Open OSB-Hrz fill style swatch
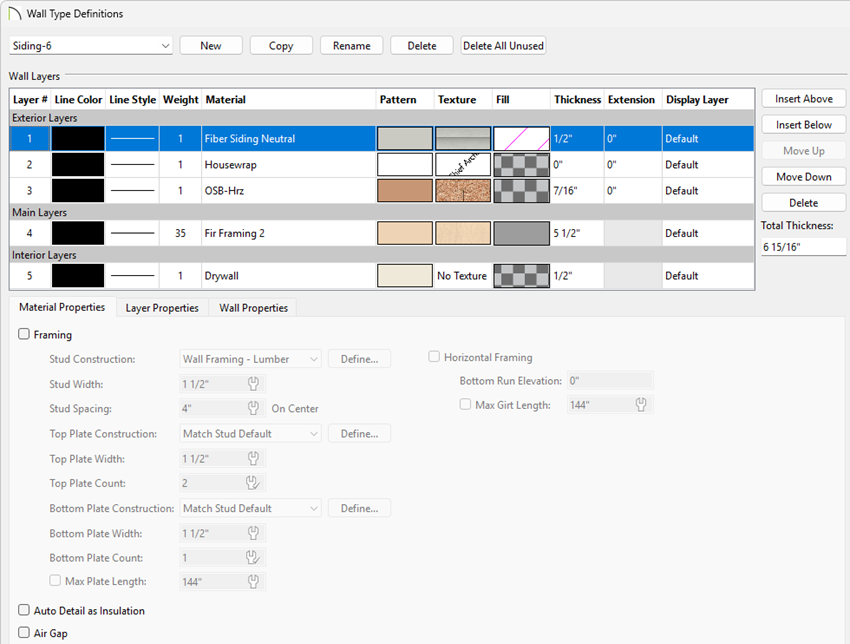Image resolution: width=850 pixels, height=644 pixels. (x=521, y=191)
